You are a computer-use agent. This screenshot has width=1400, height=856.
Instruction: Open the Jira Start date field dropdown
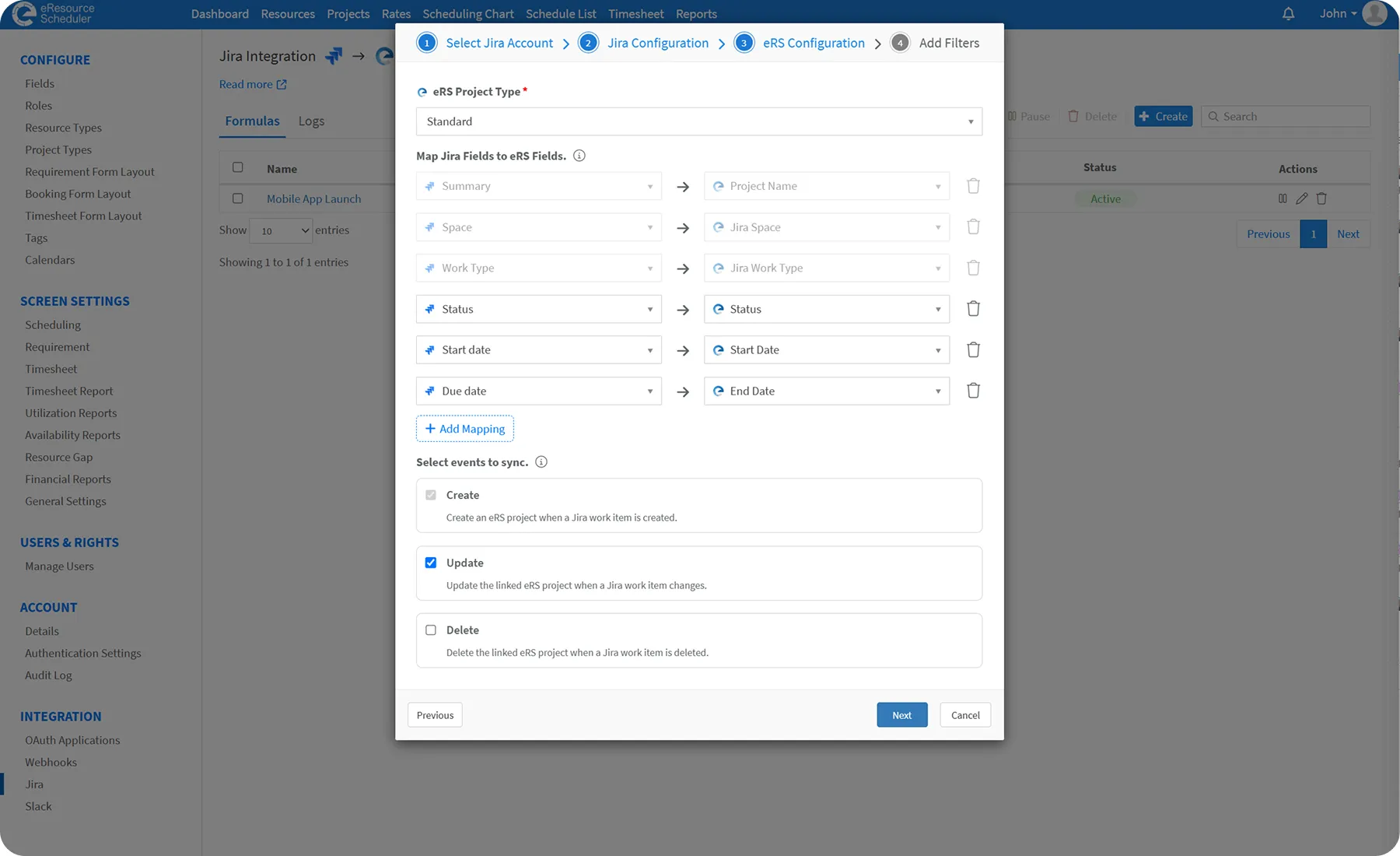click(x=539, y=349)
